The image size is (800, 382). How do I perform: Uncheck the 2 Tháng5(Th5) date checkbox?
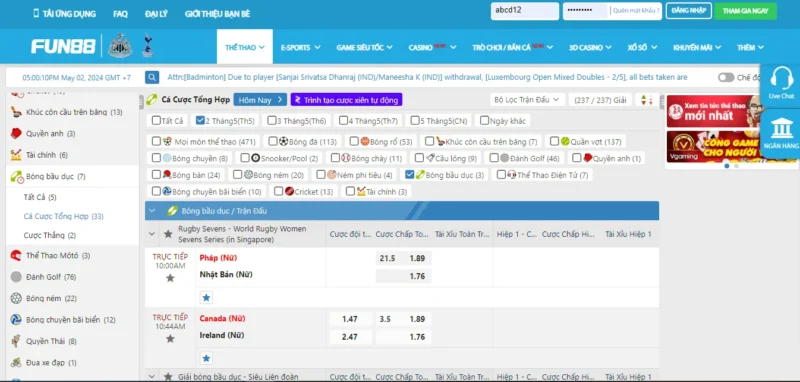[x=200, y=121]
